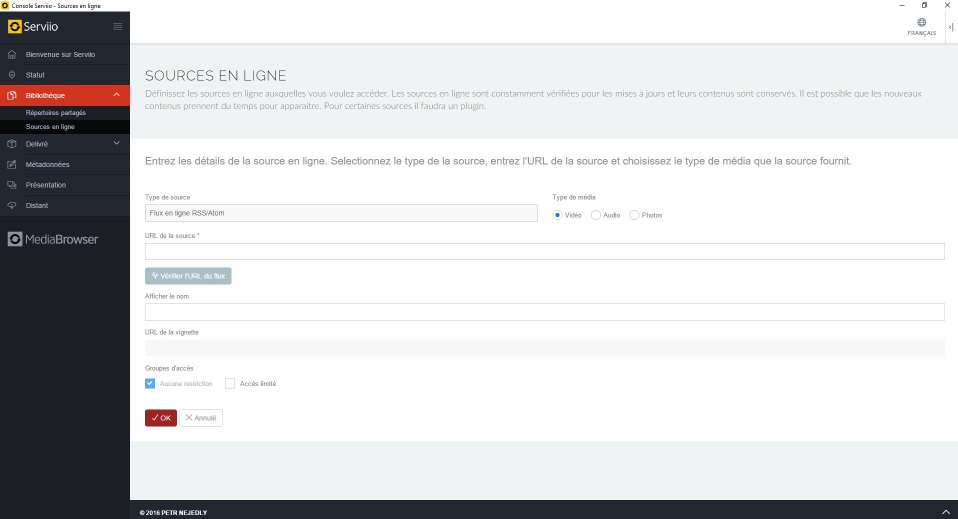Viewport: 958px width, 519px height.
Task: Click the Groupes d'accès label
Action: (169, 368)
